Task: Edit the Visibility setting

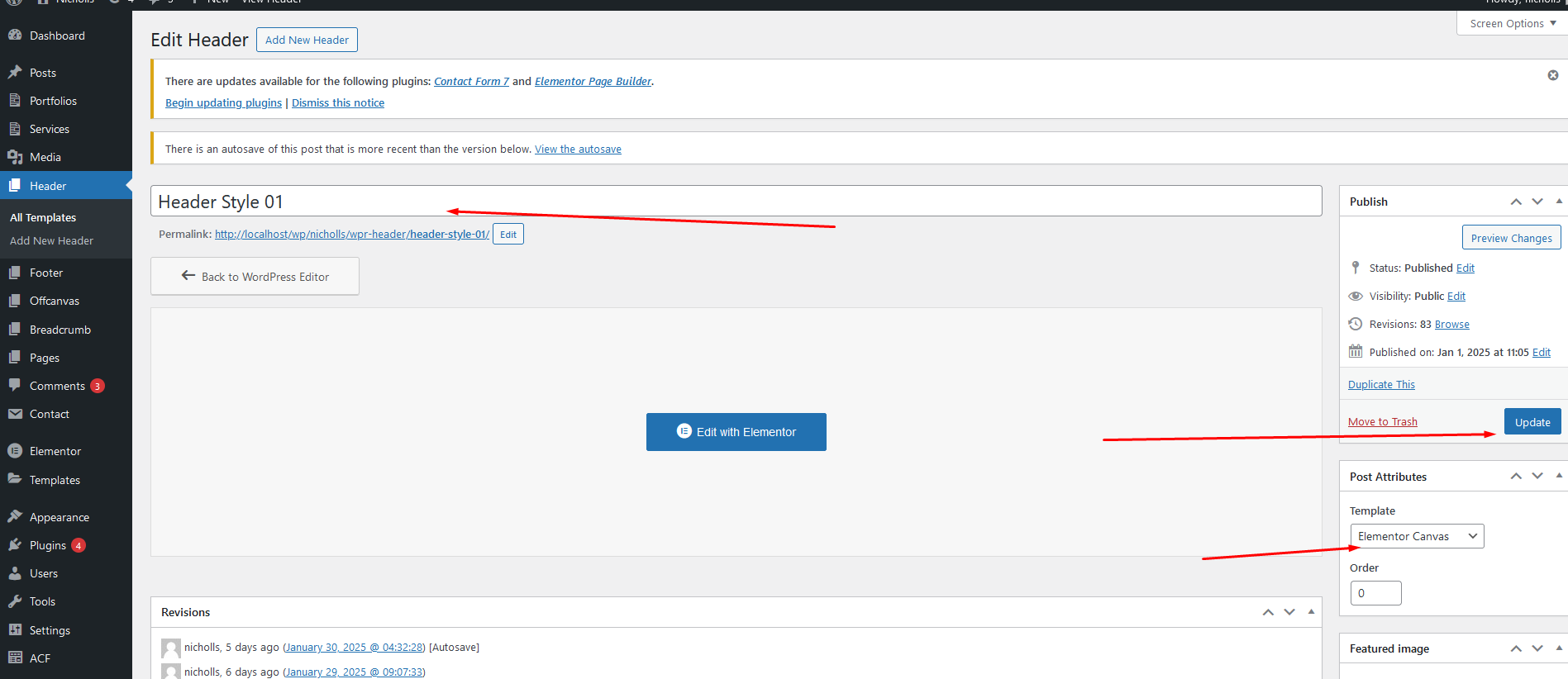Action: click(1456, 297)
